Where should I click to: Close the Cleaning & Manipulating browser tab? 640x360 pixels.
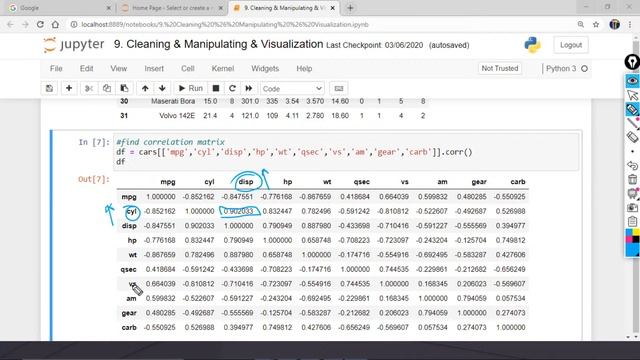(x=333, y=8)
